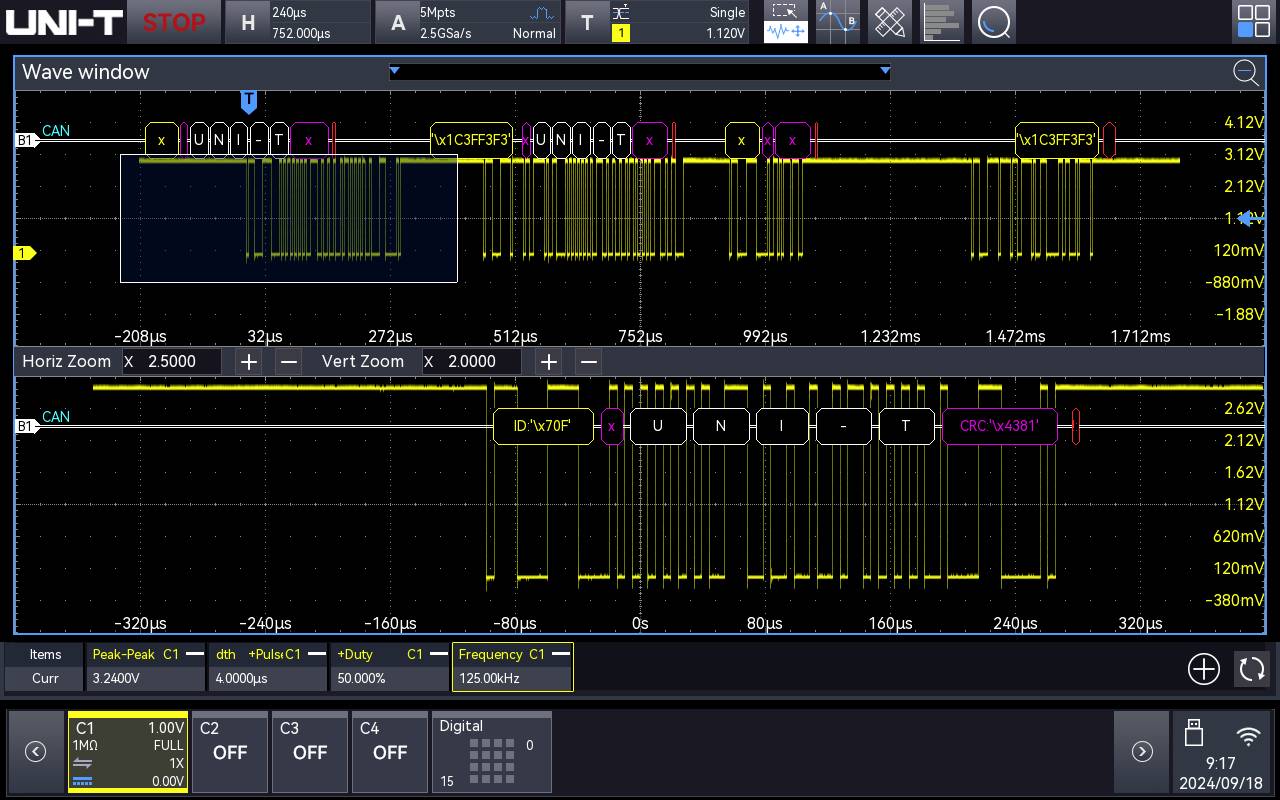Expand the right channel bar chevron
The height and width of the screenshot is (800, 1280).
coord(1142,751)
